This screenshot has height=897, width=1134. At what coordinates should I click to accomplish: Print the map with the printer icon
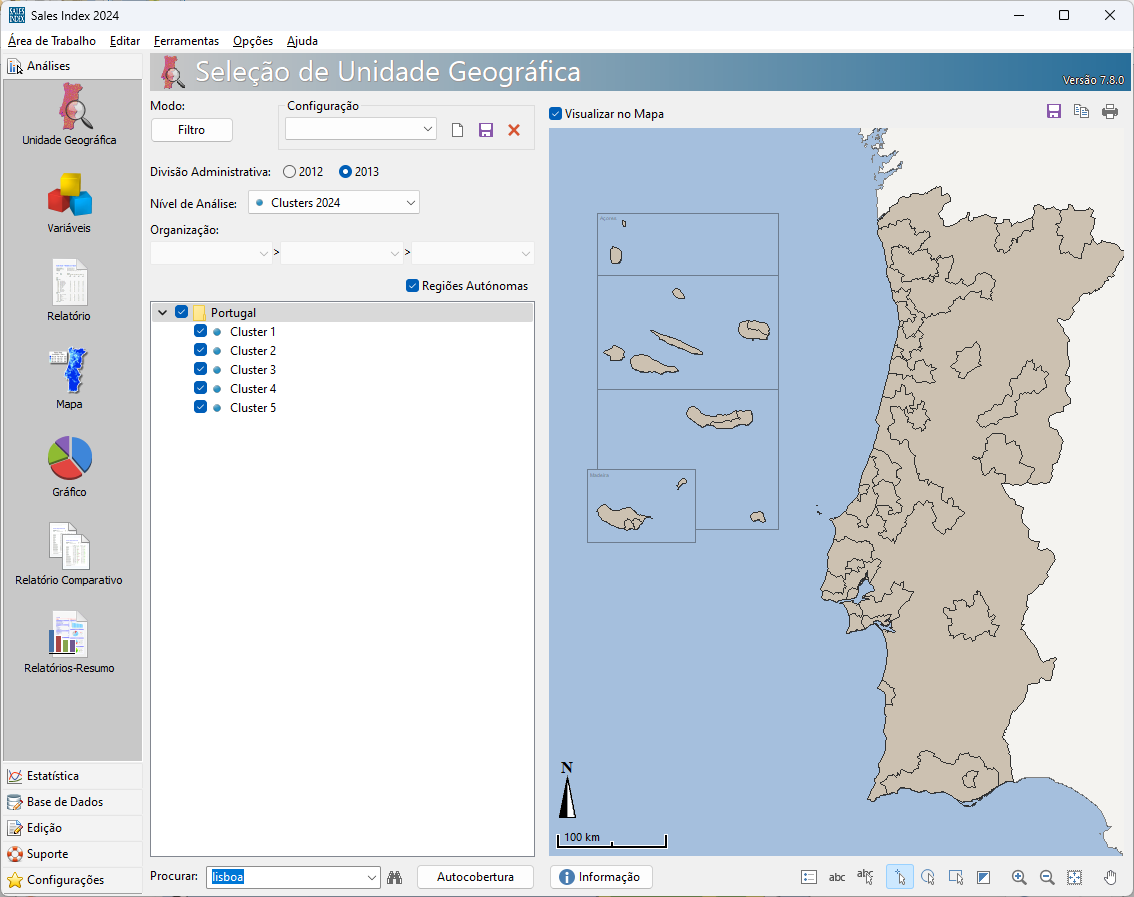pyautogui.click(x=1110, y=112)
